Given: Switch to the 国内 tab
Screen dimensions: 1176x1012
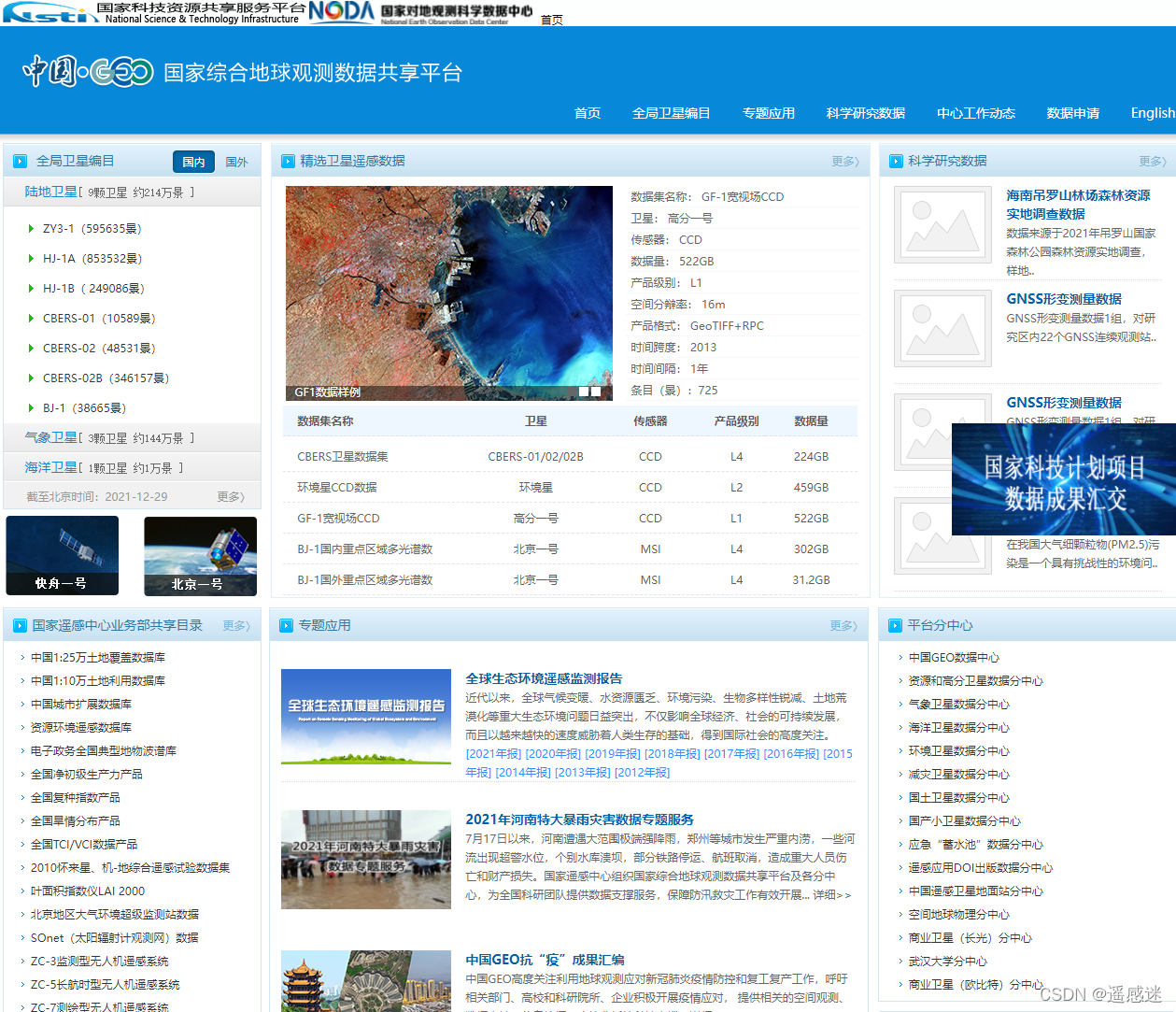Looking at the screenshot, I should coord(193,162).
